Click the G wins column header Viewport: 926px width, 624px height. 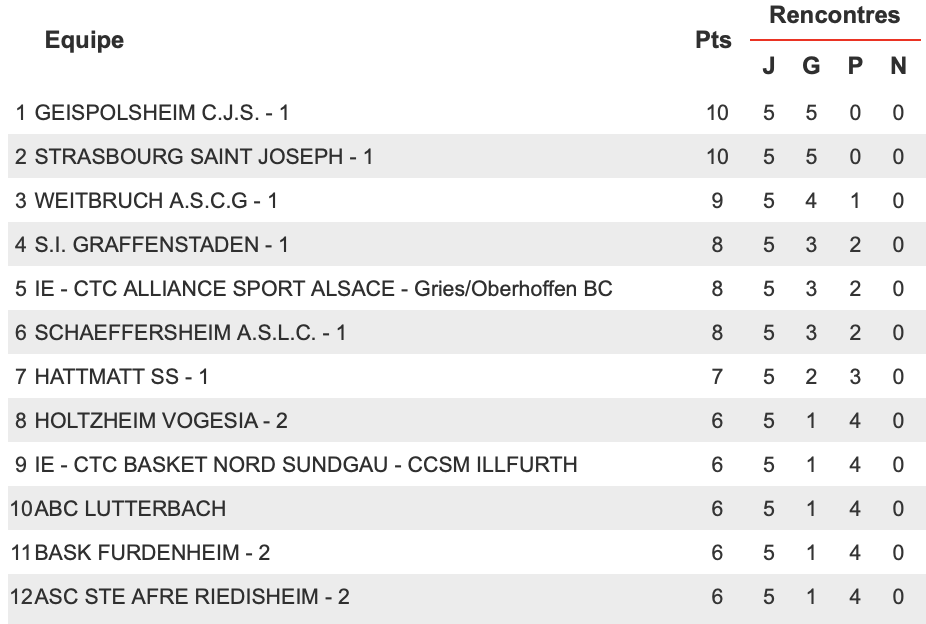pos(811,66)
